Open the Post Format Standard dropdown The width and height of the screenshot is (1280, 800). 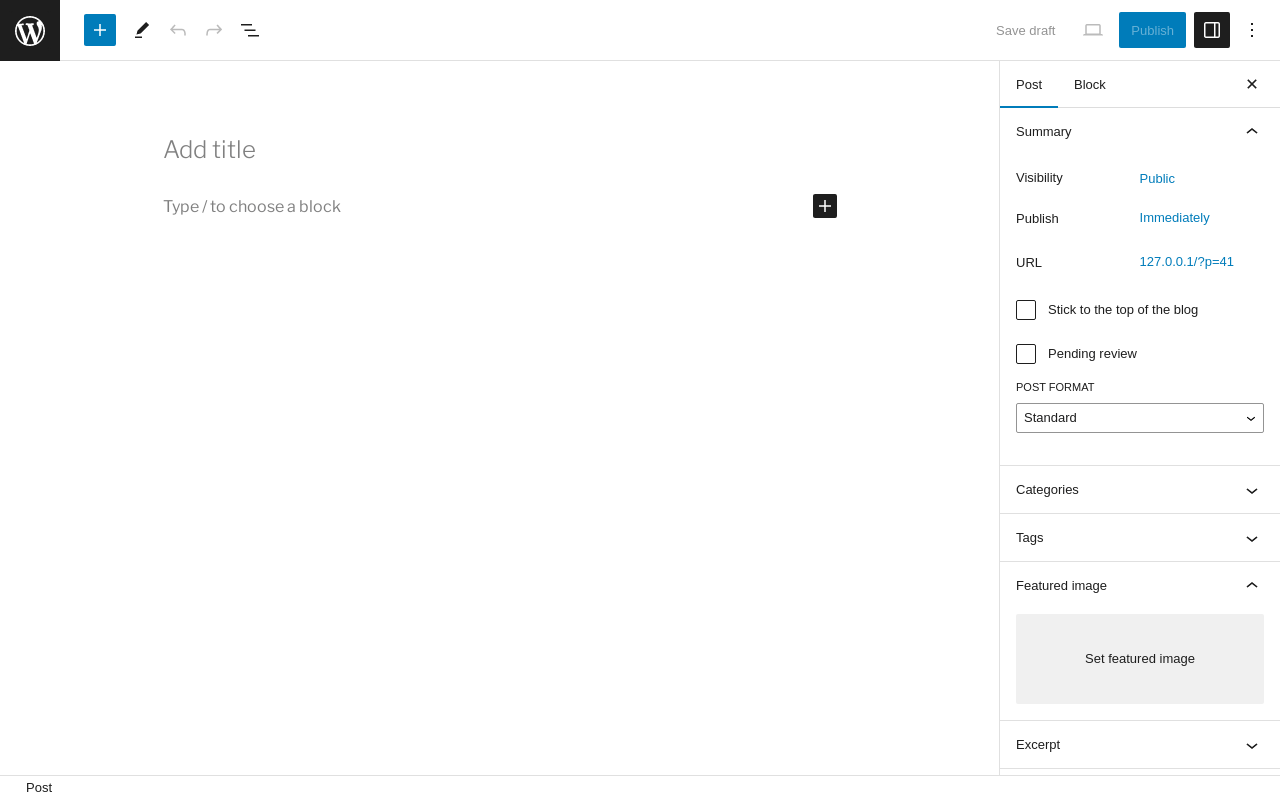[1140, 418]
